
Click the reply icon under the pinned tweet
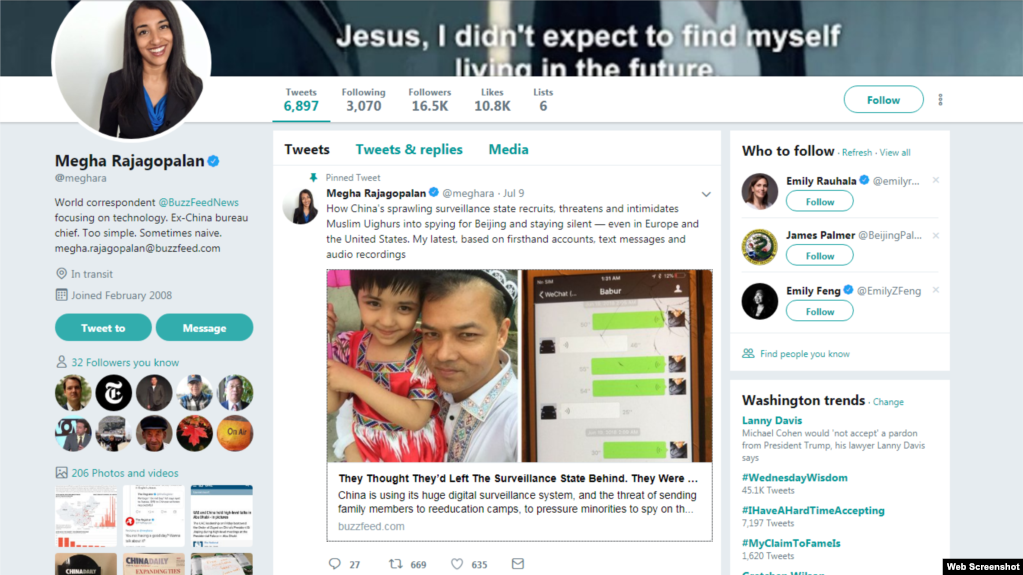pyautogui.click(x=334, y=563)
